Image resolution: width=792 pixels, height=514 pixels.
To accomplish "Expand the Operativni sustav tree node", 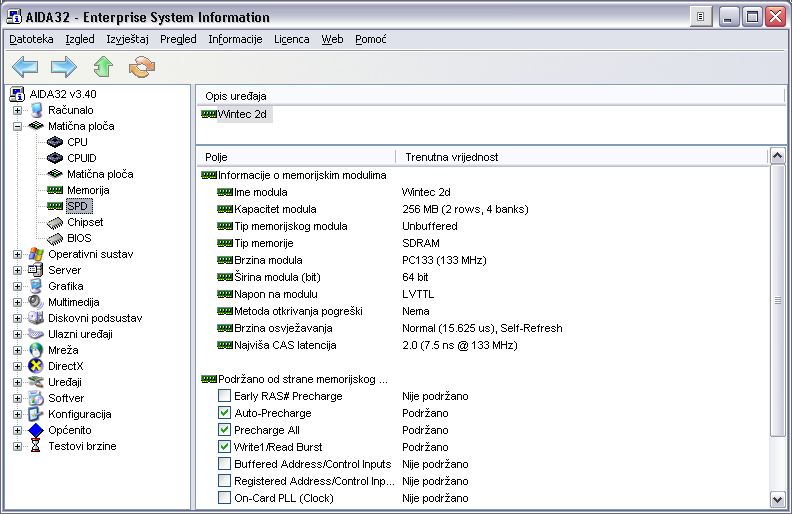I will coord(17,254).
